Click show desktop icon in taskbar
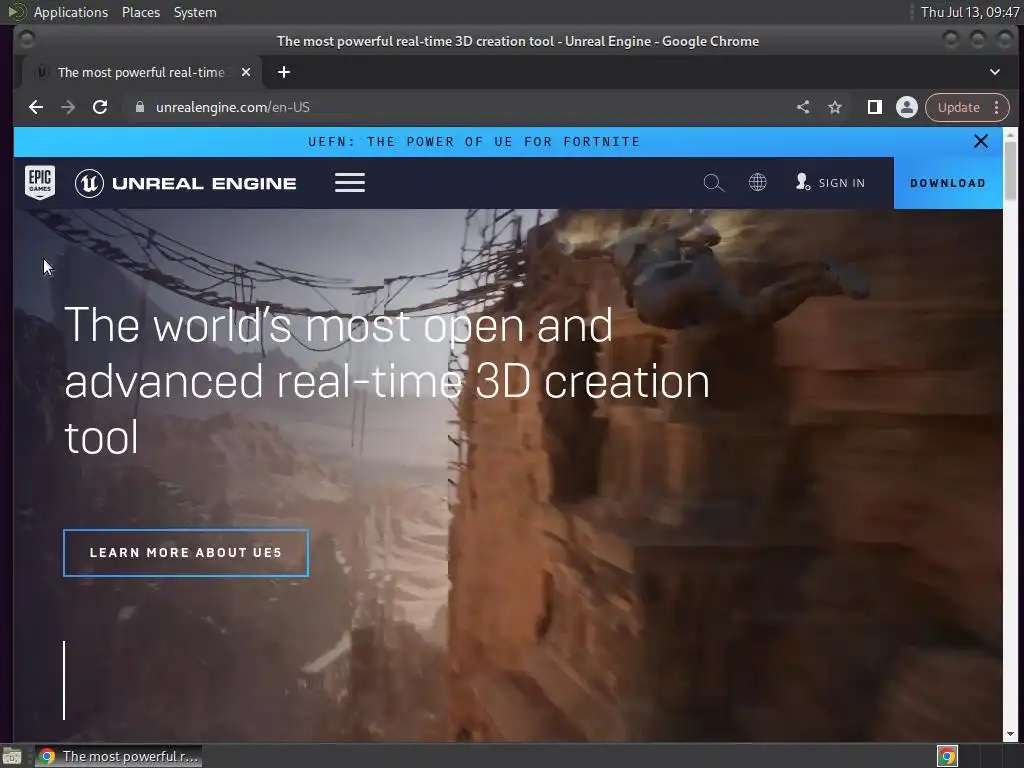Screen dimensions: 1024x768 tap(12, 756)
